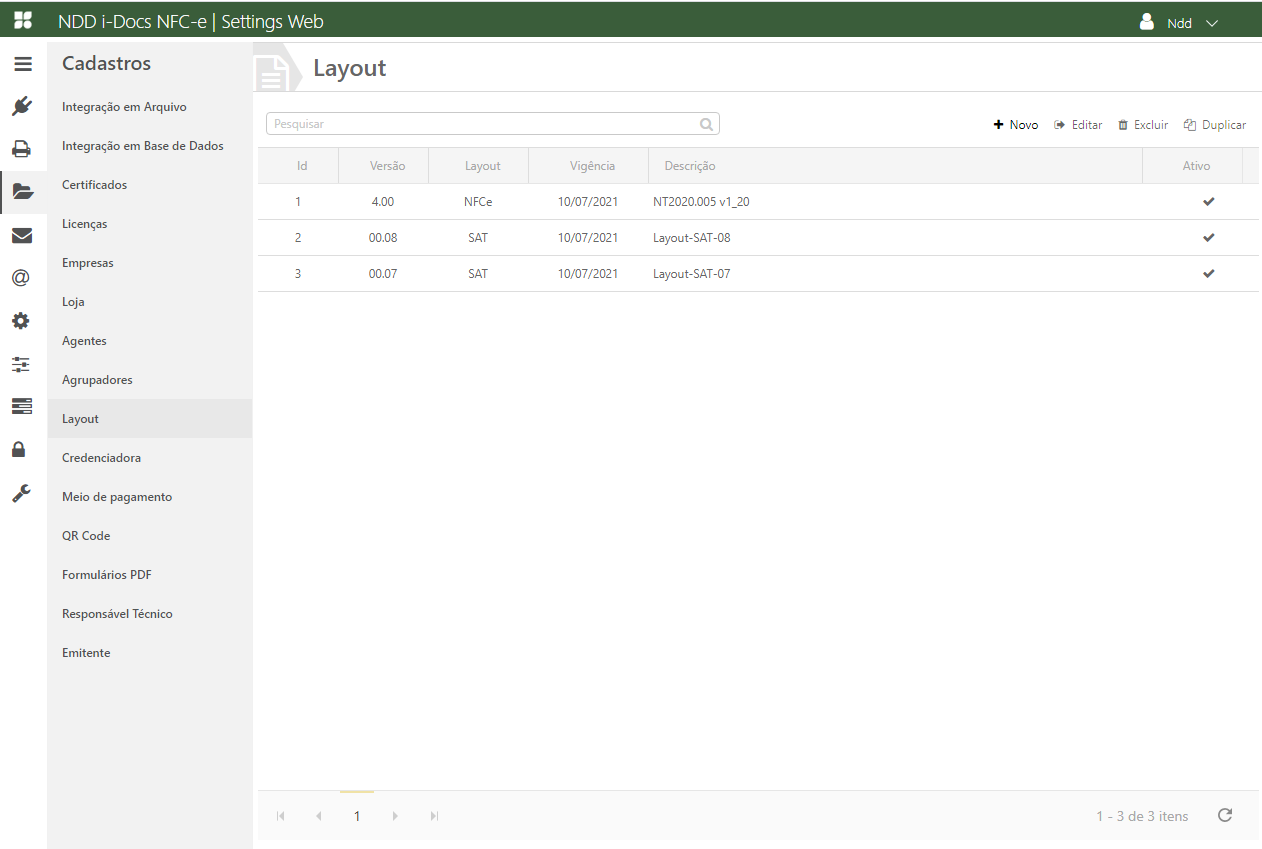The height and width of the screenshot is (849, 1262).
Task: Toggle Ativo checkmark for Layout-SAT-08
Action: pyautogui.click(x=1208, y=238)
